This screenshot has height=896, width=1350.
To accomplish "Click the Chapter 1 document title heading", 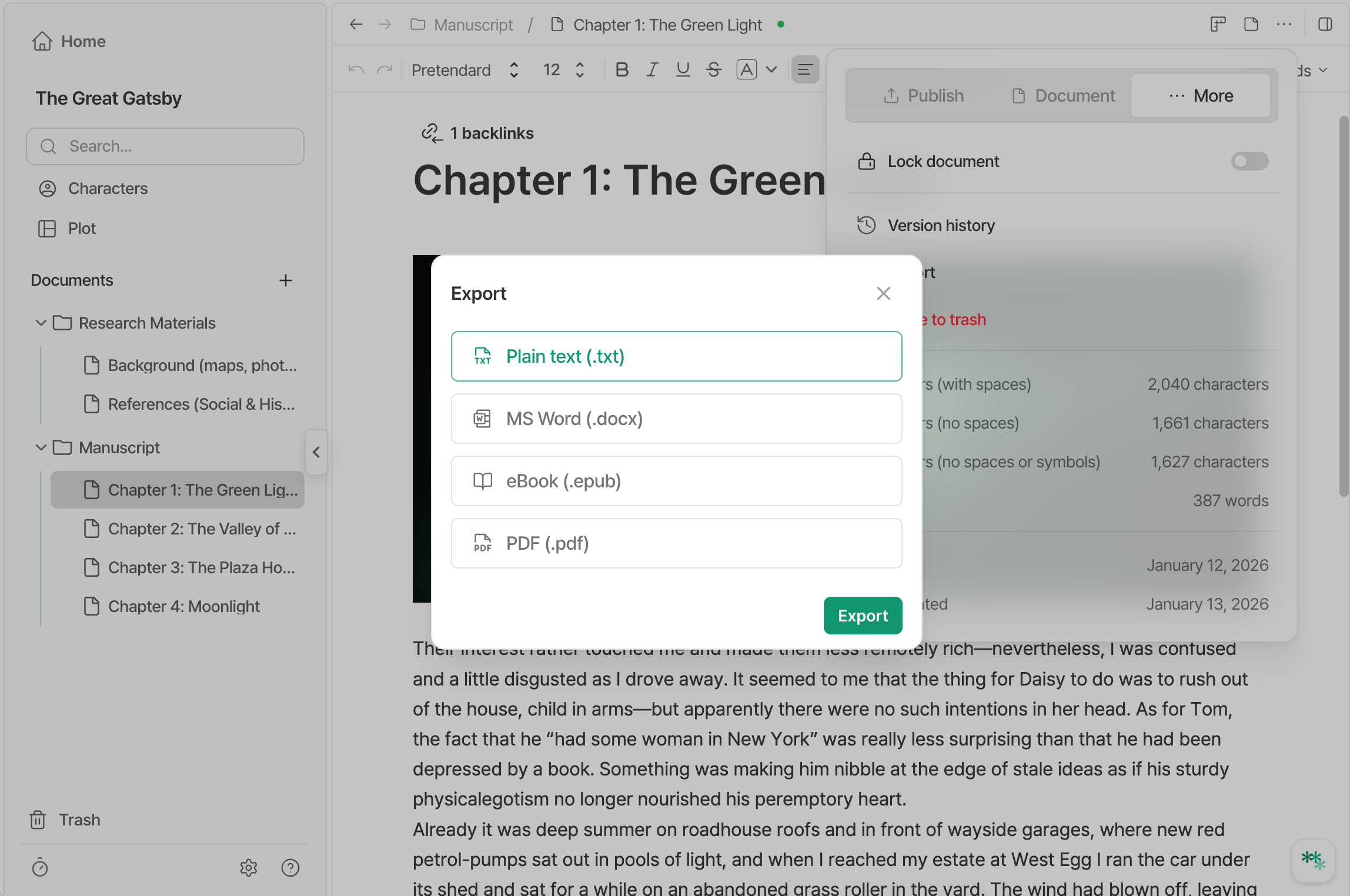I will [x=620, y=180].
